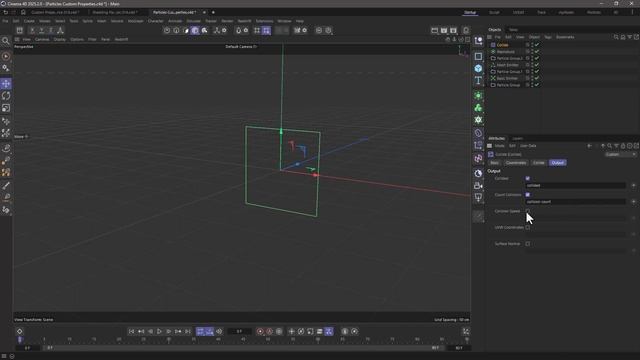This screenshot has height=360, width=640.
Task: Click the home icon beside document tabs
Action: click(x=23, y=12)
